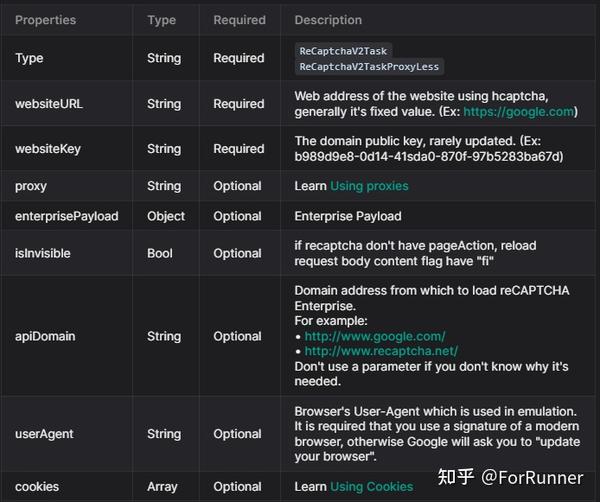The image size is (600, 502).
Task: Open the http://www.recaptcha.net/ link
Action: [381, 351]
